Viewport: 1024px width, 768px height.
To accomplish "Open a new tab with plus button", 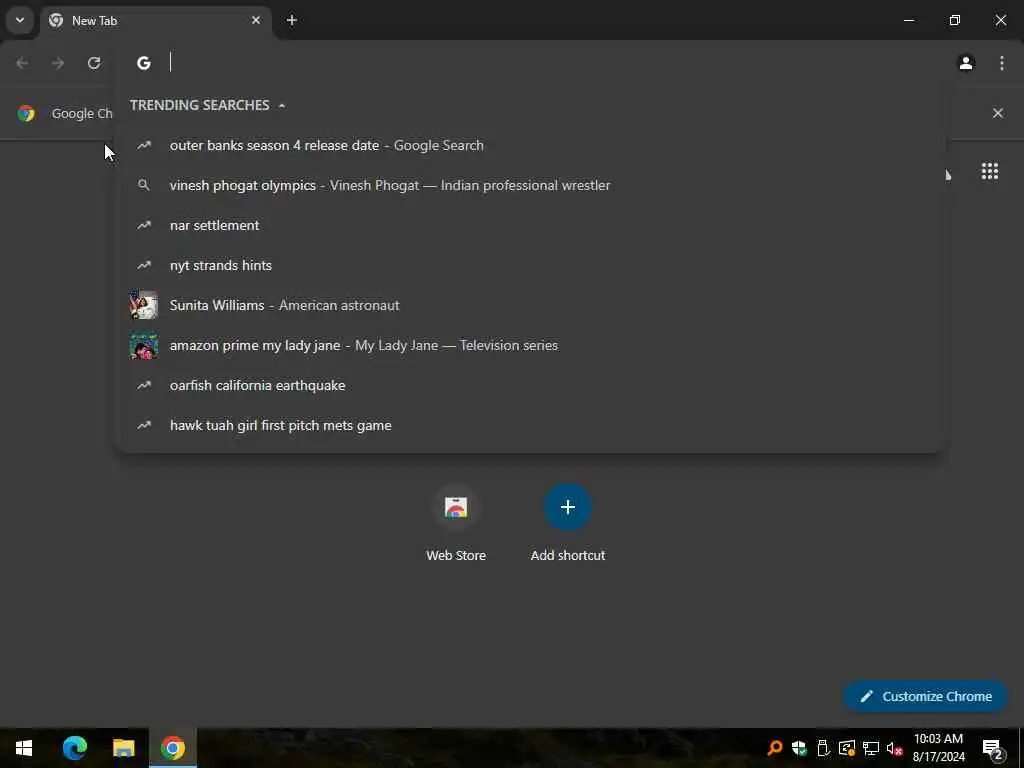I will [292, 20].
